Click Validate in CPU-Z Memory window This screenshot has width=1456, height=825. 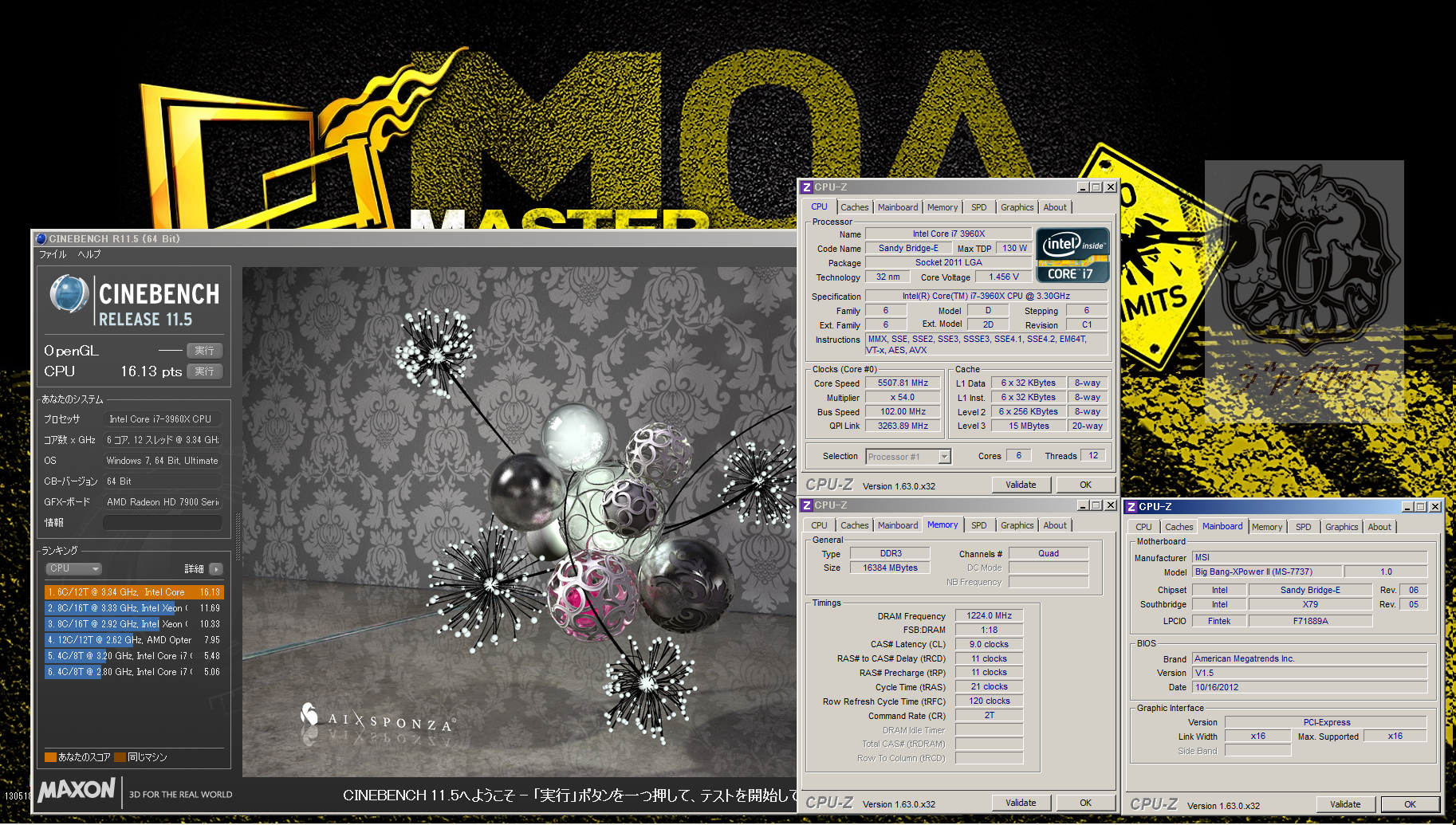point(1021,803)
